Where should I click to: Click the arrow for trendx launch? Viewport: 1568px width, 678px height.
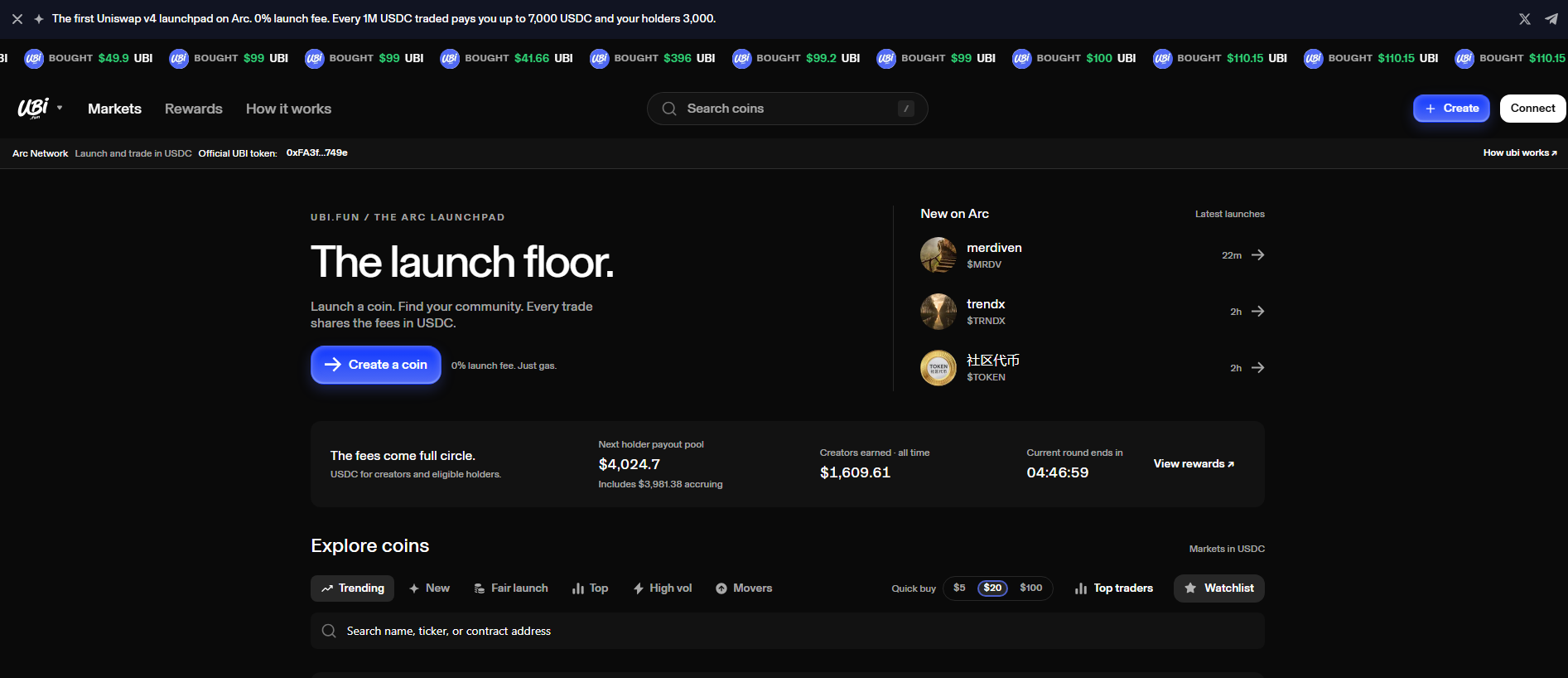pyautogui.click(x=1257, y=312)
